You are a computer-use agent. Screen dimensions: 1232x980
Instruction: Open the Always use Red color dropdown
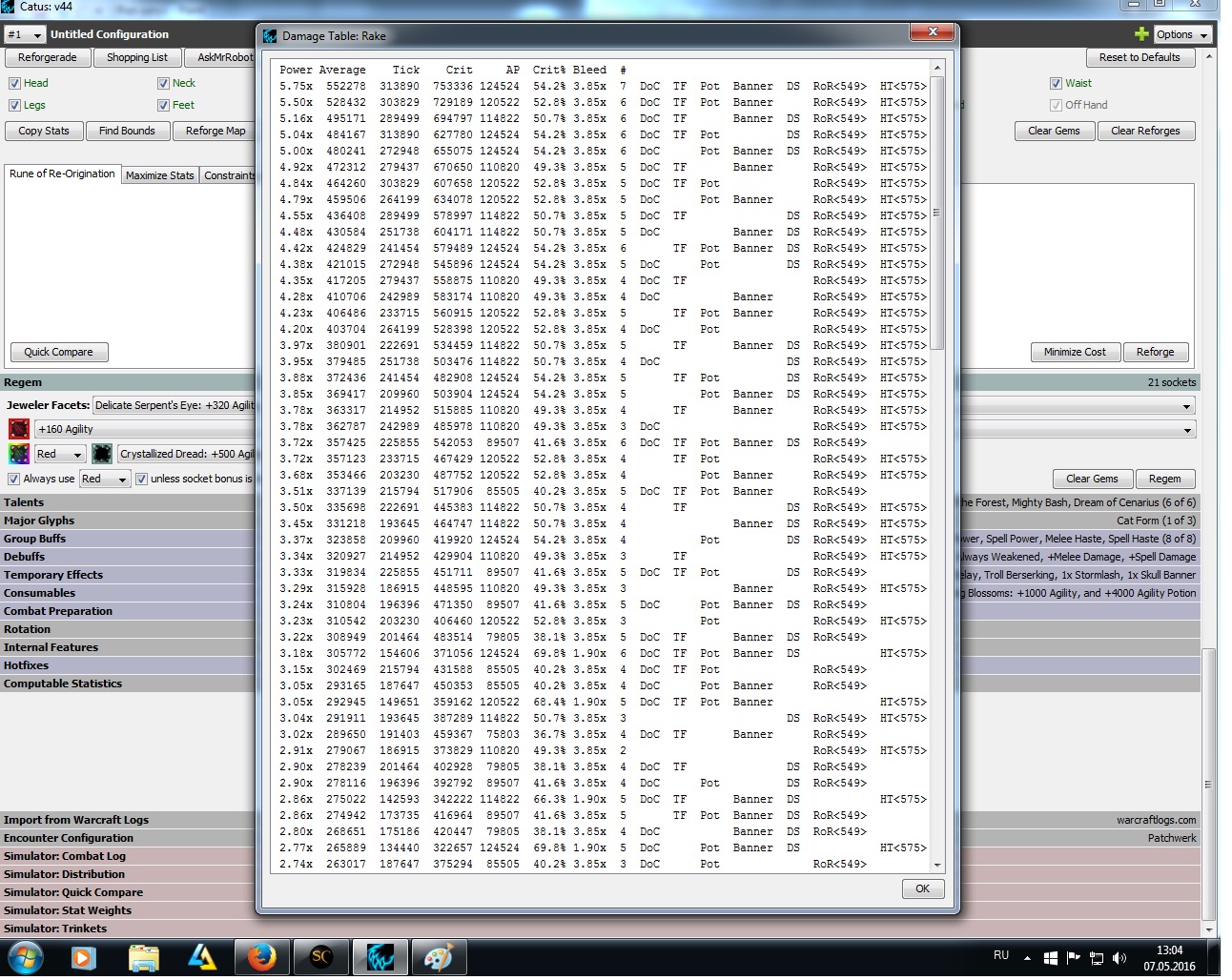point(105,479)
